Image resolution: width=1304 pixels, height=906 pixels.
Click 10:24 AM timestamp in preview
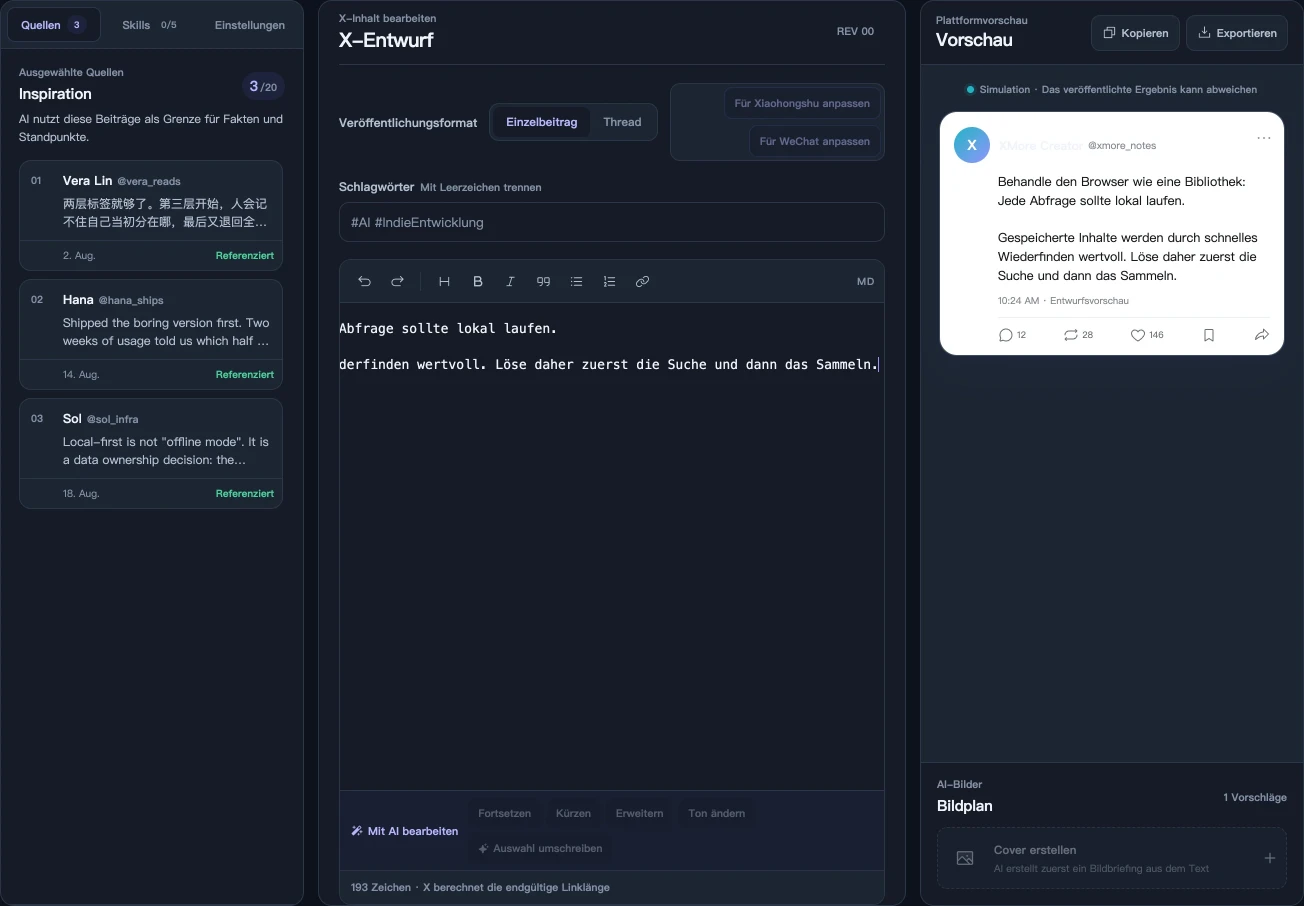(1018, 301)
